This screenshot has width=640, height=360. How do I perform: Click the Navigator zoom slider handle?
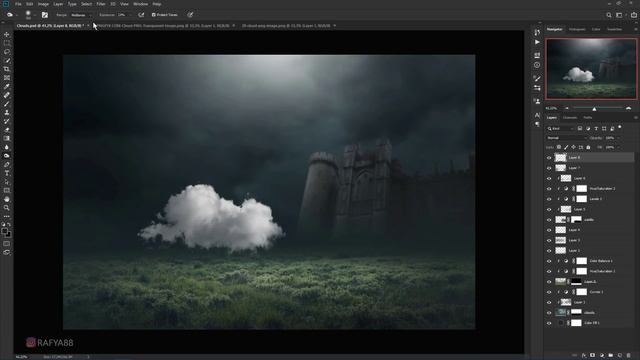tap(594, 109)
